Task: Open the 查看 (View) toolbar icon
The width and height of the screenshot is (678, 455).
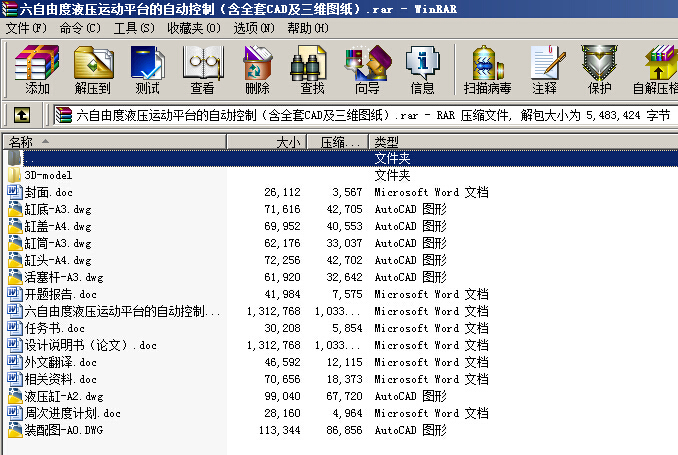Action: click(x=203, y=63)
